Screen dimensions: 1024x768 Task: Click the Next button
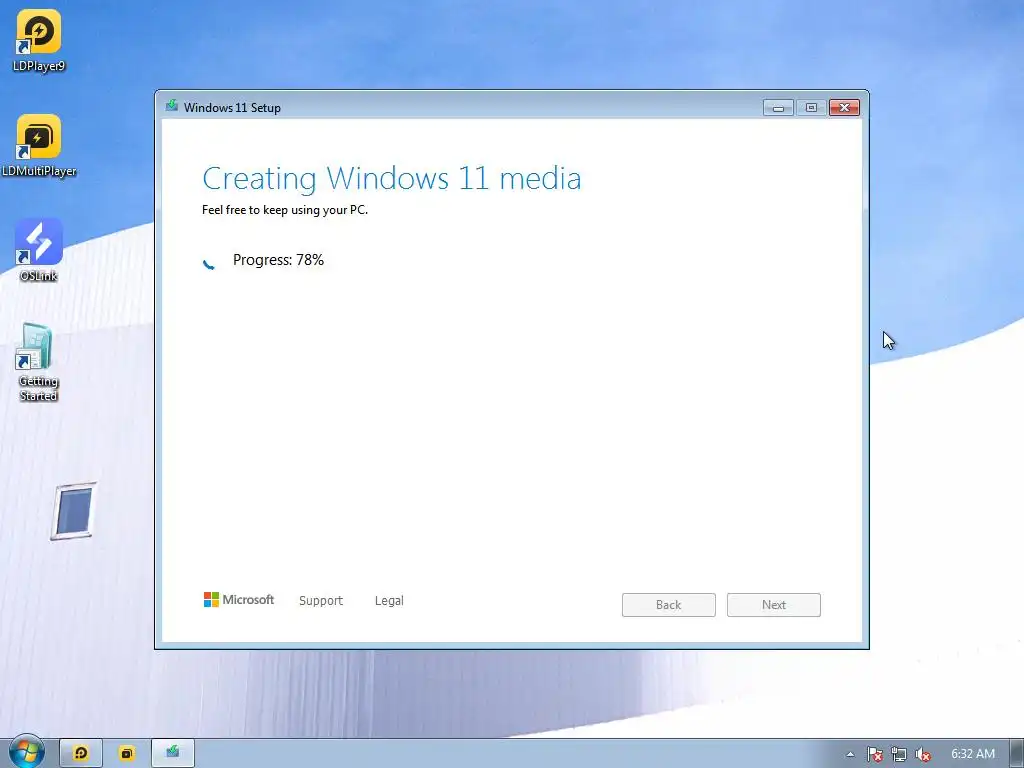point(774,605)
